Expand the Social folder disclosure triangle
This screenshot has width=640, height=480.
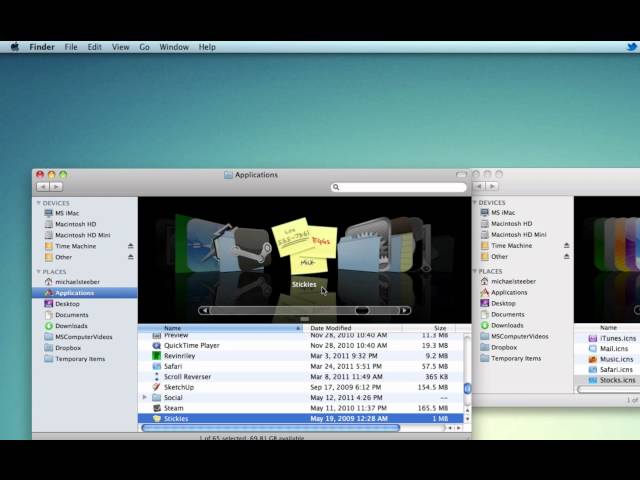[x=145, y=397]
